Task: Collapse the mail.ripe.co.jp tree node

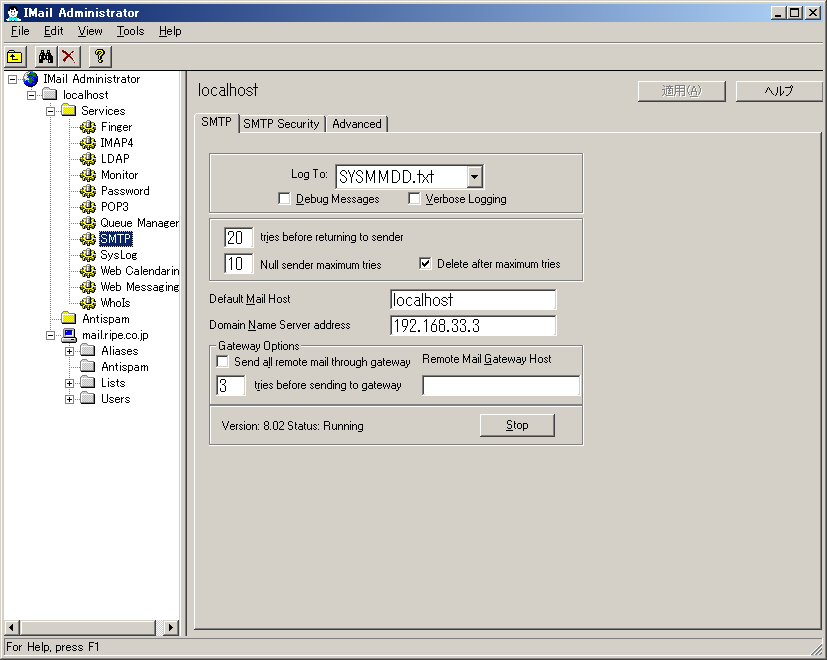Action: click(x=51, y=336)
